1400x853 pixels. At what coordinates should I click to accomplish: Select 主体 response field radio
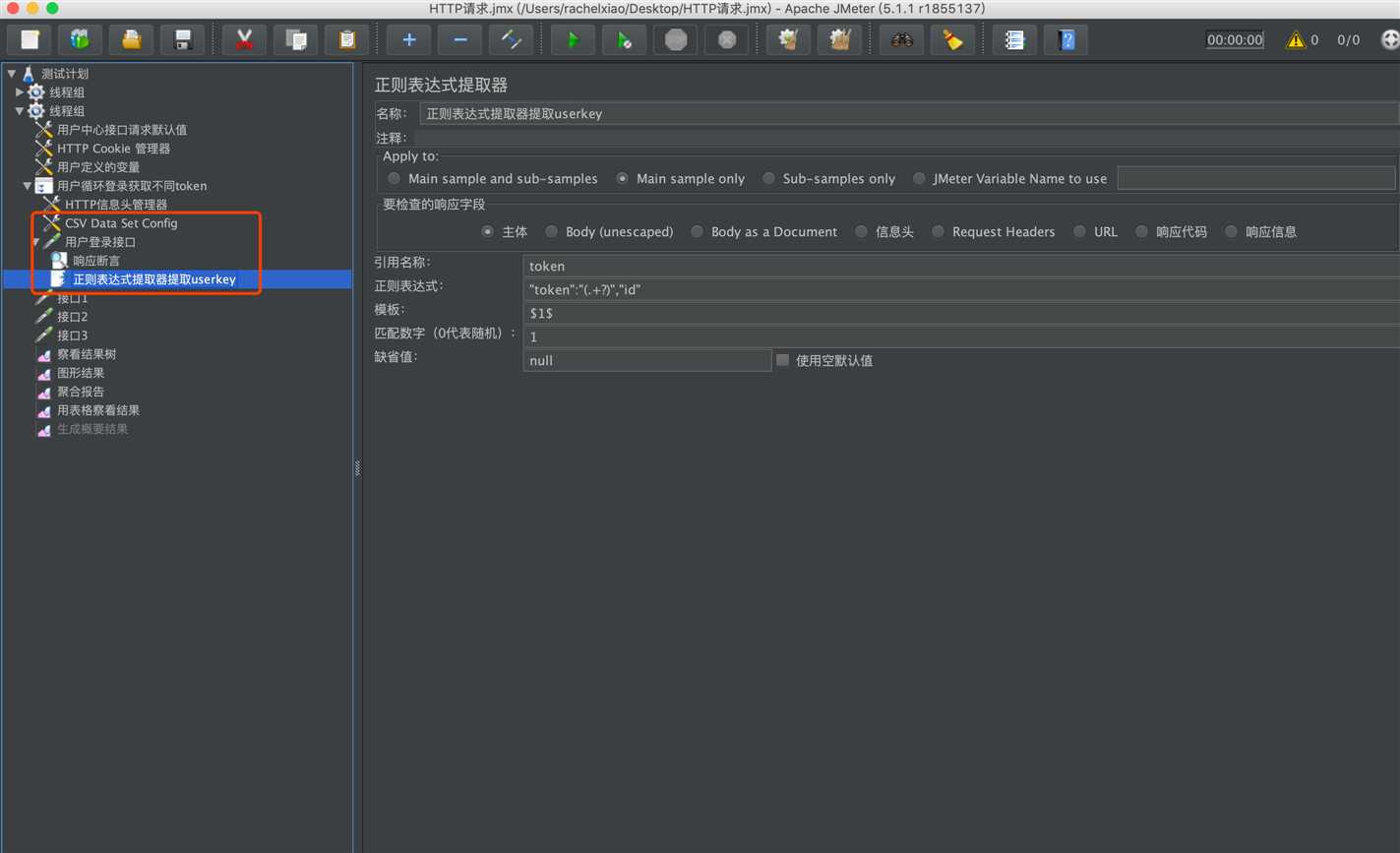488,231
